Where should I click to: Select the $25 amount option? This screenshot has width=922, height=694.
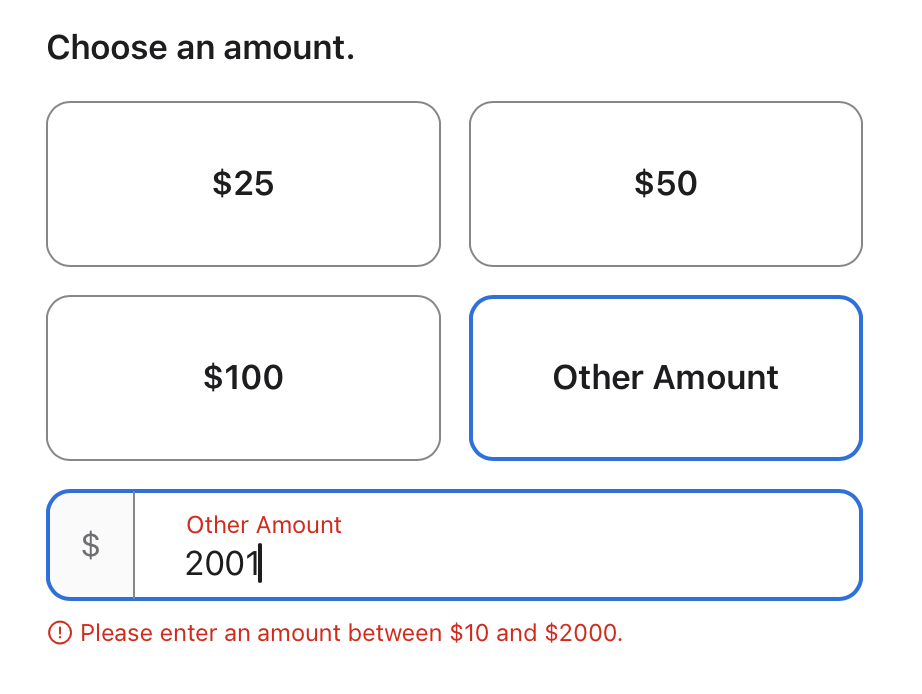(243, 184)
